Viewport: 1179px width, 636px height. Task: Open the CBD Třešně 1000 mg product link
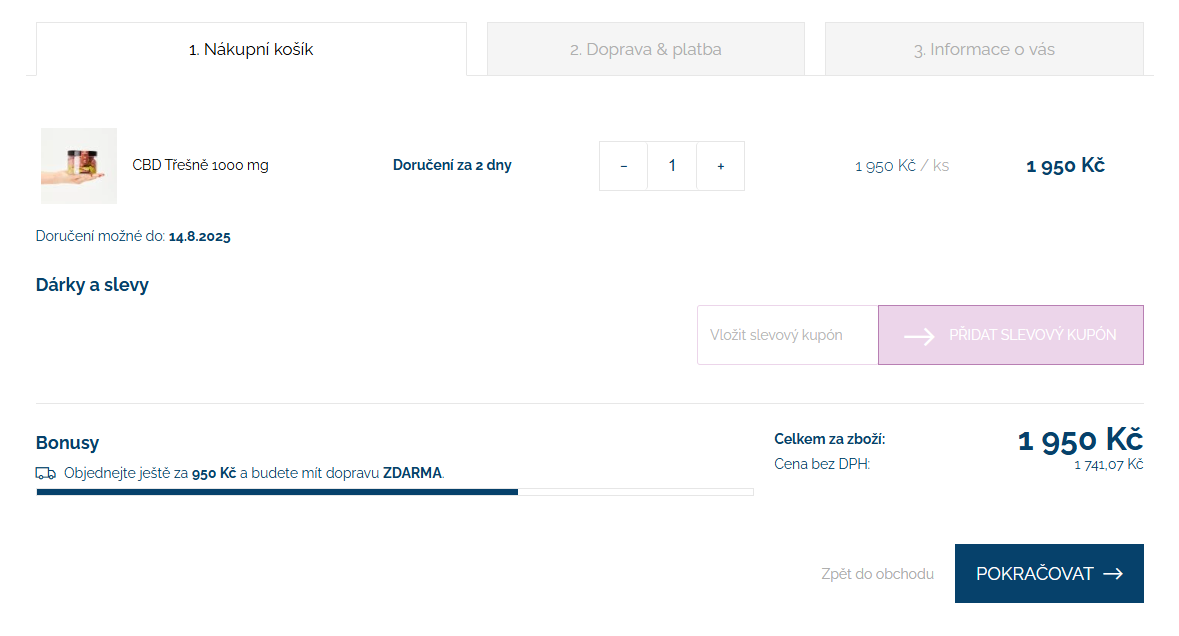click(x=200, y=165)
